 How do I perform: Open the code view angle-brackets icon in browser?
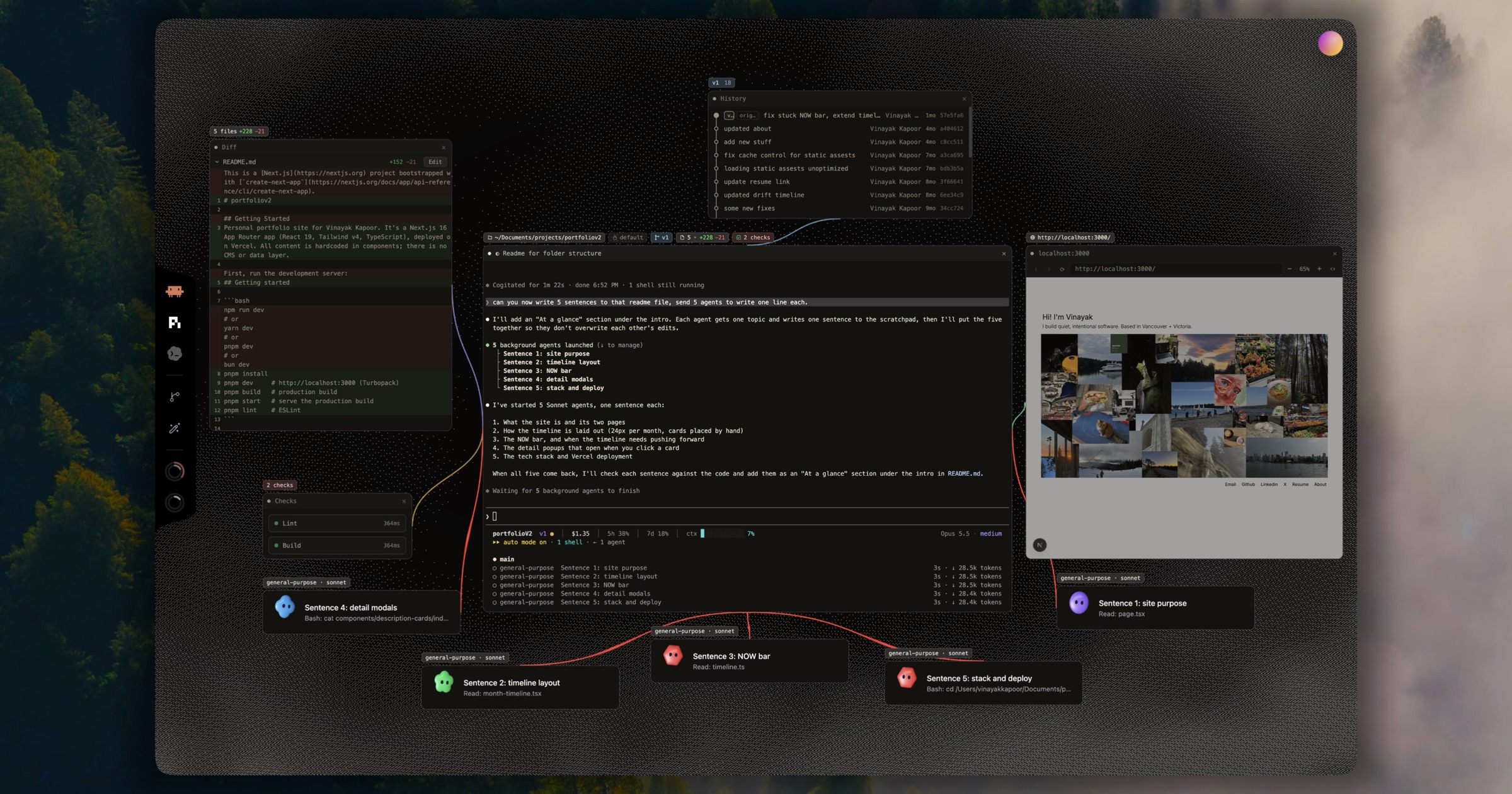[x=1332, y=269]
